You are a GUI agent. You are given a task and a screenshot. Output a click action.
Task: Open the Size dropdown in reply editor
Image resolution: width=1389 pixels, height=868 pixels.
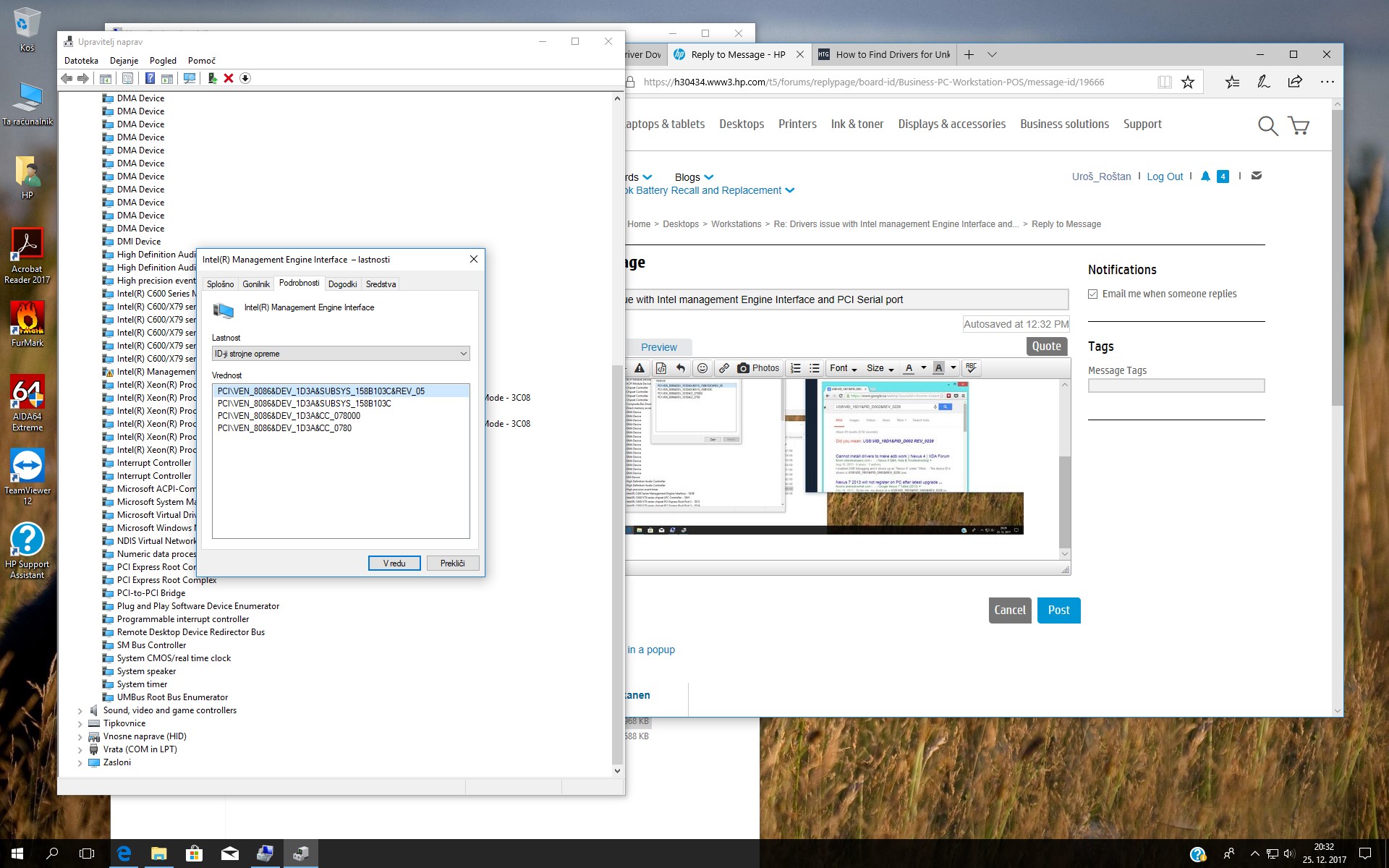pyautogui.click(x=880, y=368)
